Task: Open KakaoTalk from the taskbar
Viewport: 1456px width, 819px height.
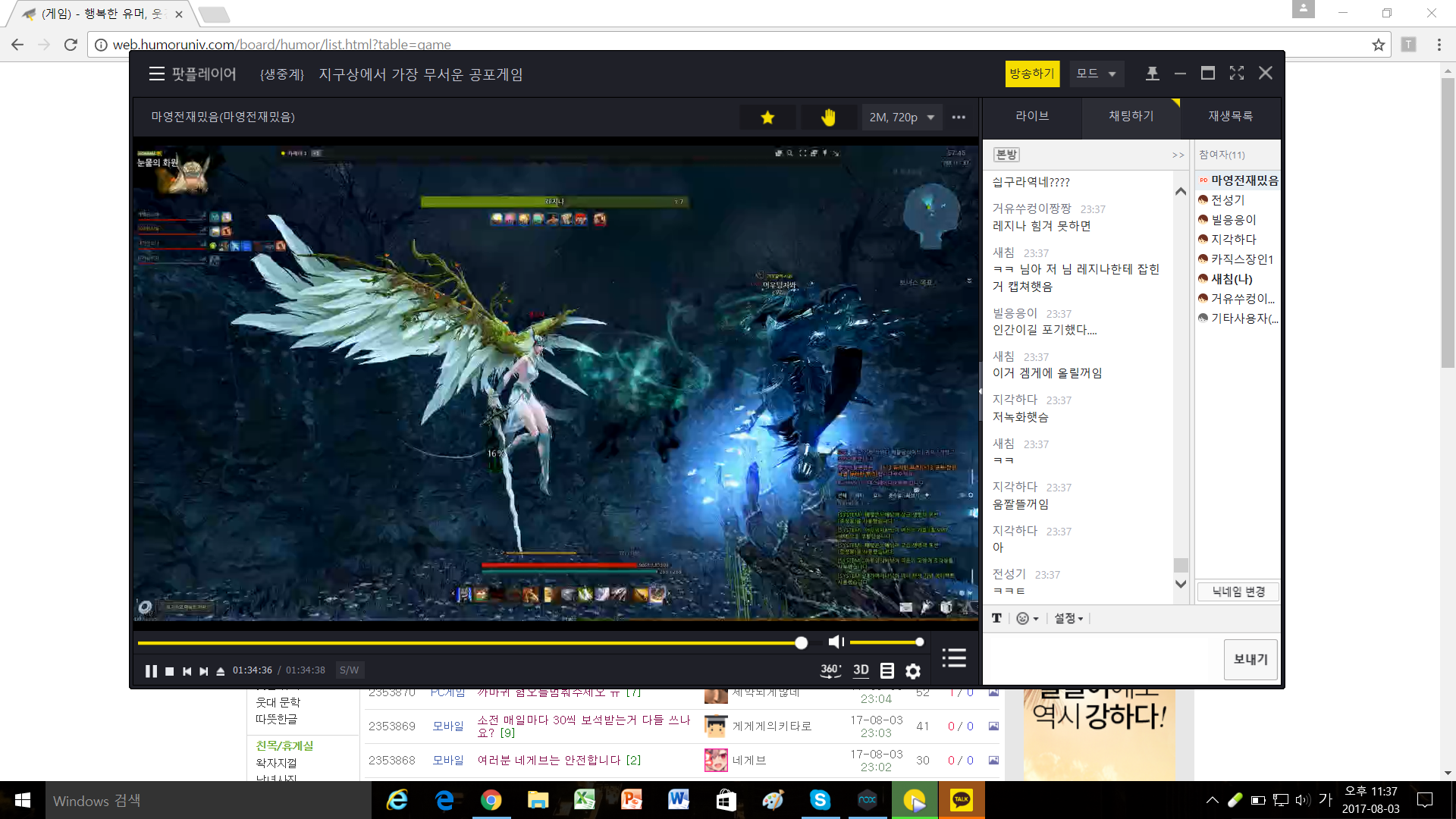Action: point(962,800)
